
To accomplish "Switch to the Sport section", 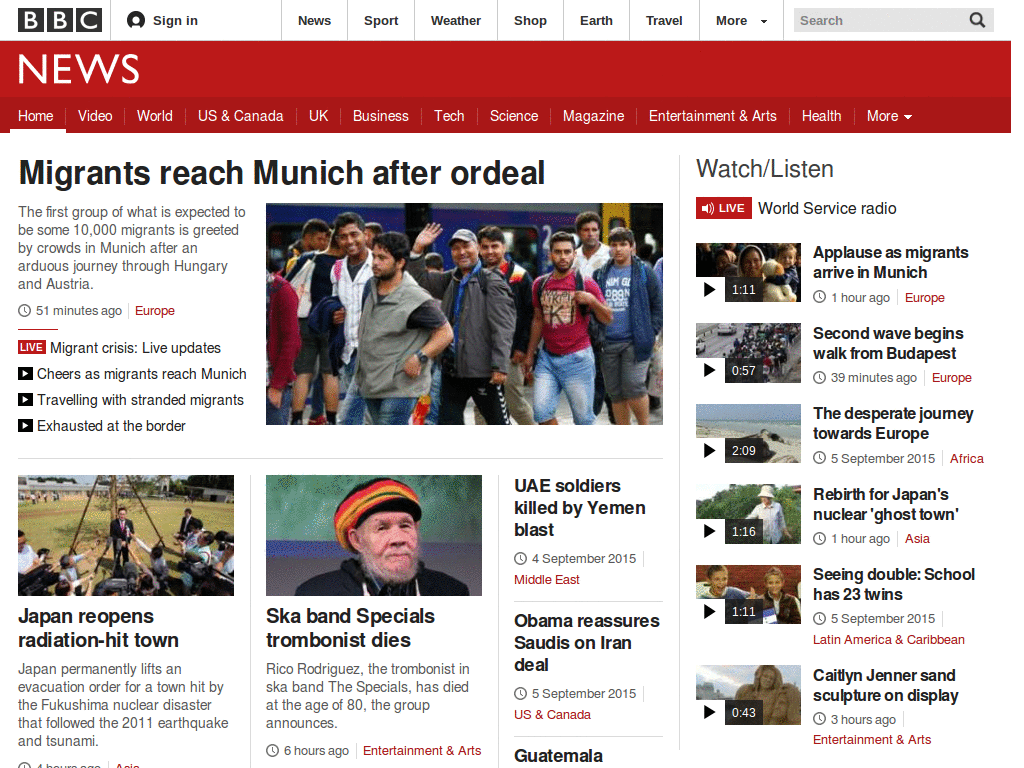I will tap(381, 20).
